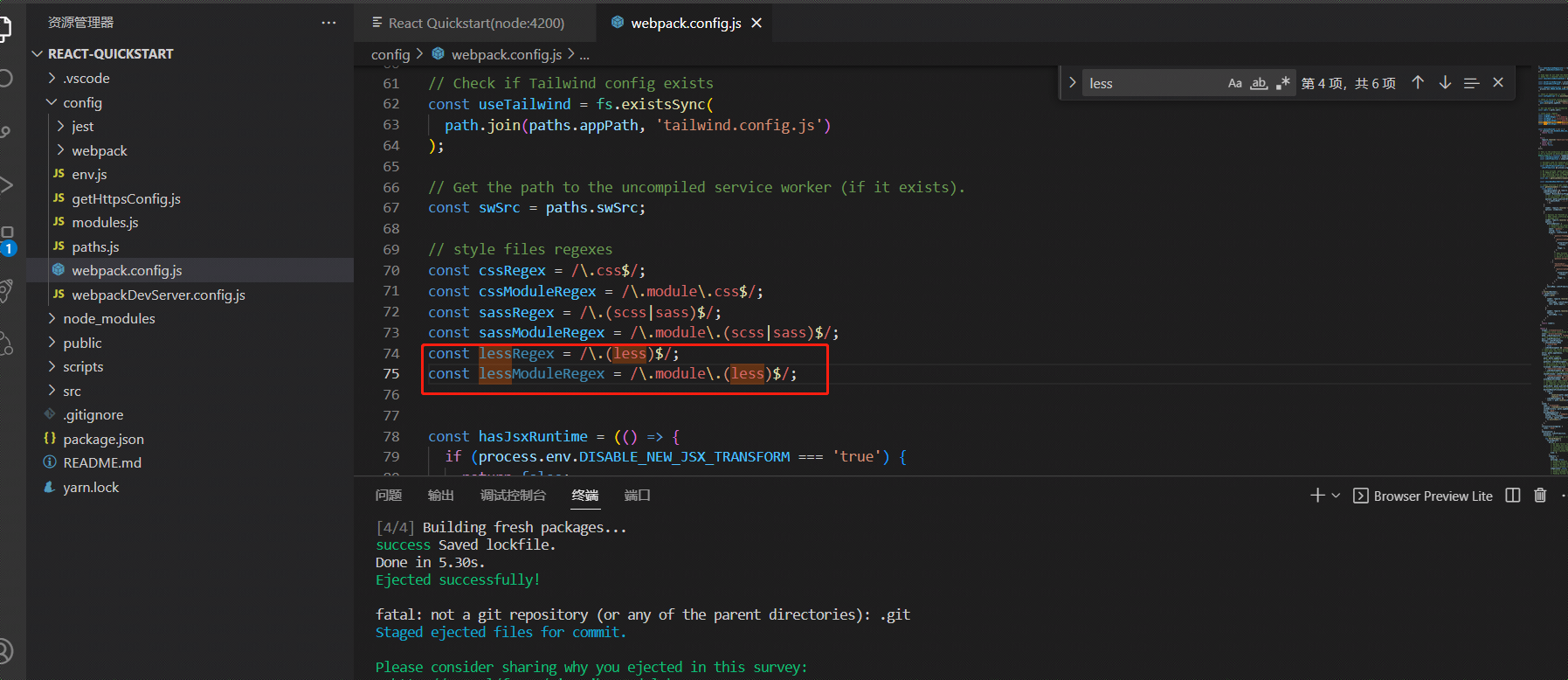Open README.md file
Screen dimensions: 1568x680
point(190,462)
